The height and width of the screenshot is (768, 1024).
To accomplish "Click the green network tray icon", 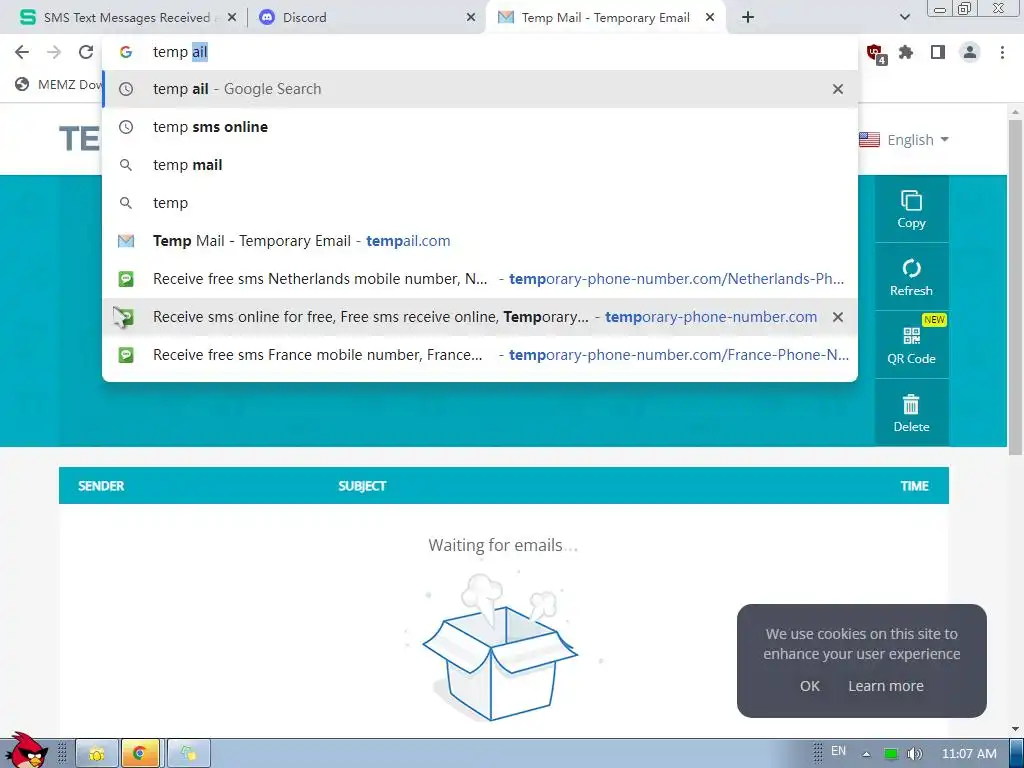I will 890,754.
